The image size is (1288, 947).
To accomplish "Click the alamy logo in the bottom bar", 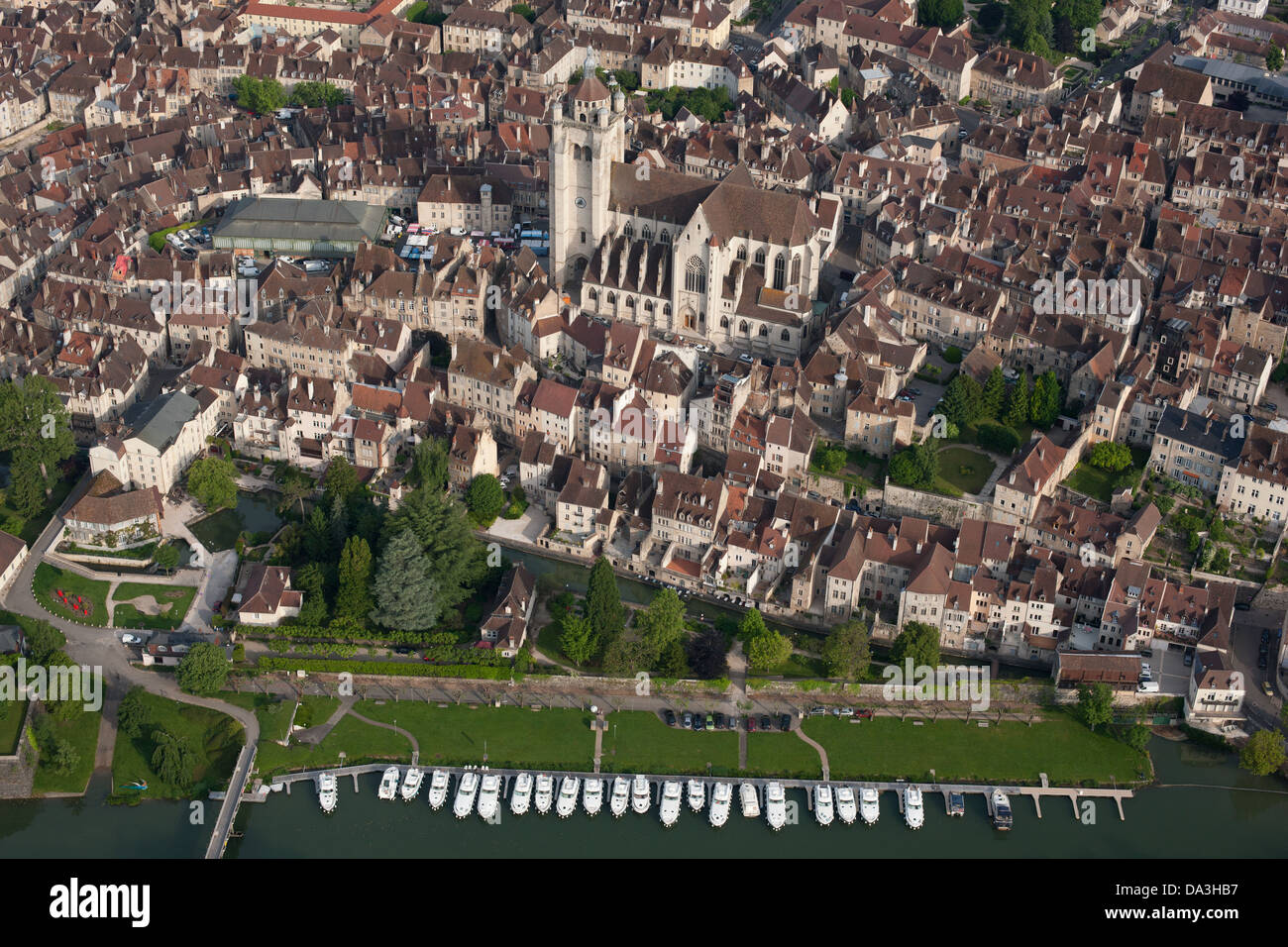I will pyautogui.click(x=100, y=901).
